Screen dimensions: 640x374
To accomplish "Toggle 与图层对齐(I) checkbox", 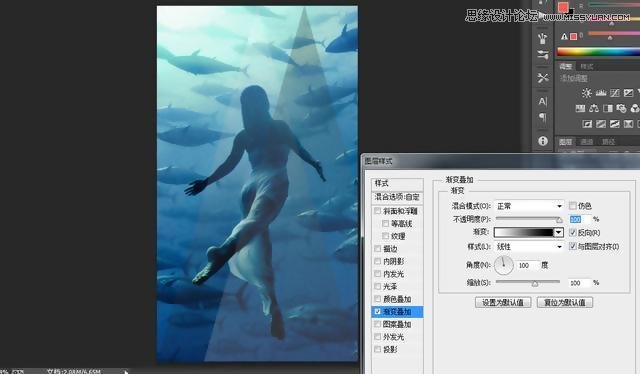I will point(573,246).
